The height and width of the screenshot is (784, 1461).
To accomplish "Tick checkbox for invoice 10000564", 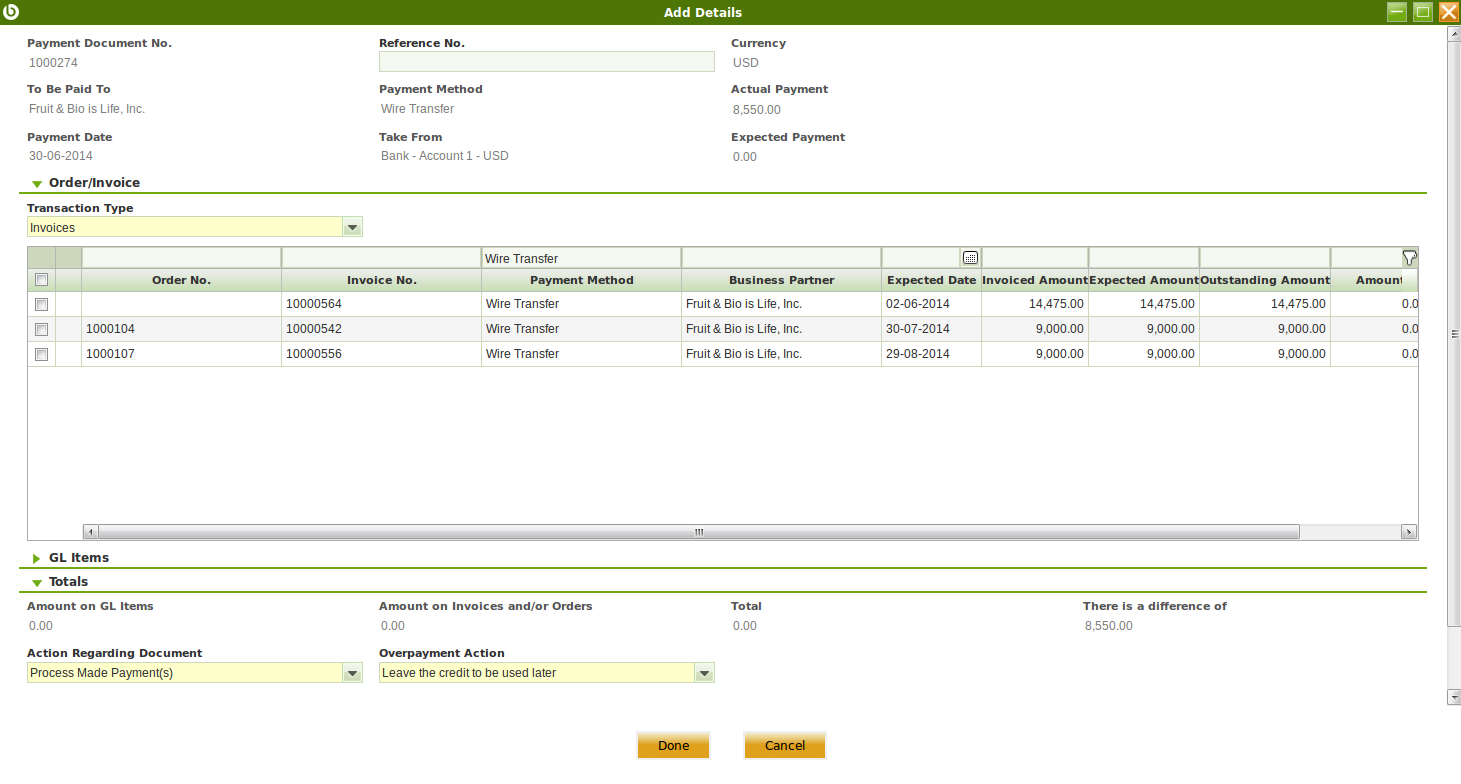I will coord(41,304).
